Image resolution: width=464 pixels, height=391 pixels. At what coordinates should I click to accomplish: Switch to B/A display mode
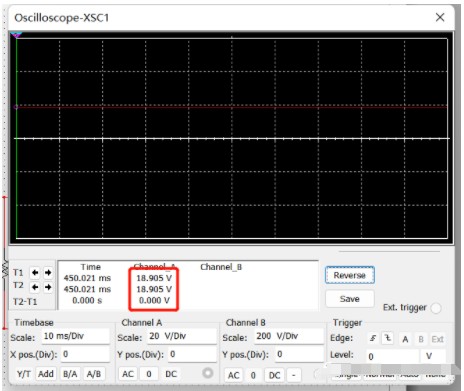[70, 374]
